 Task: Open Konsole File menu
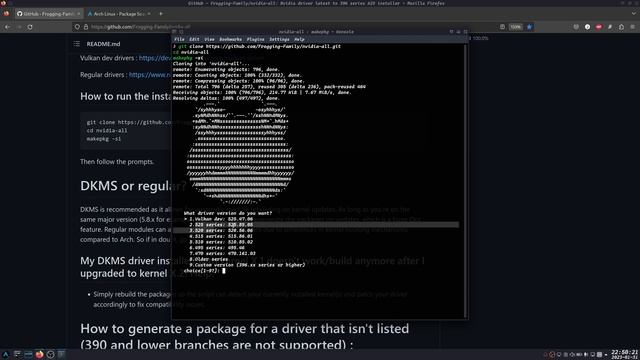tap(179, 39)
